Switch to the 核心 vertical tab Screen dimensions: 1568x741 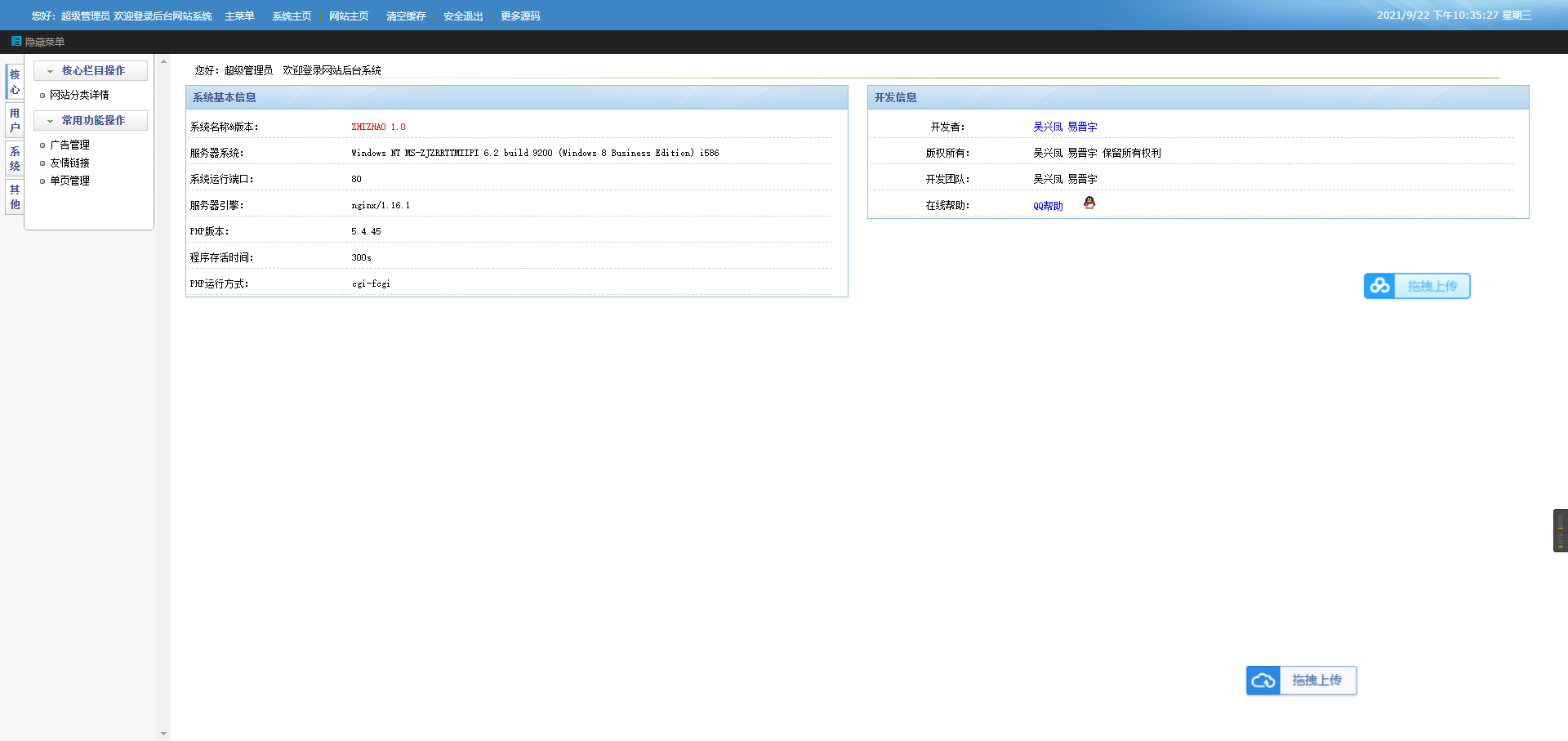(15, 82)
